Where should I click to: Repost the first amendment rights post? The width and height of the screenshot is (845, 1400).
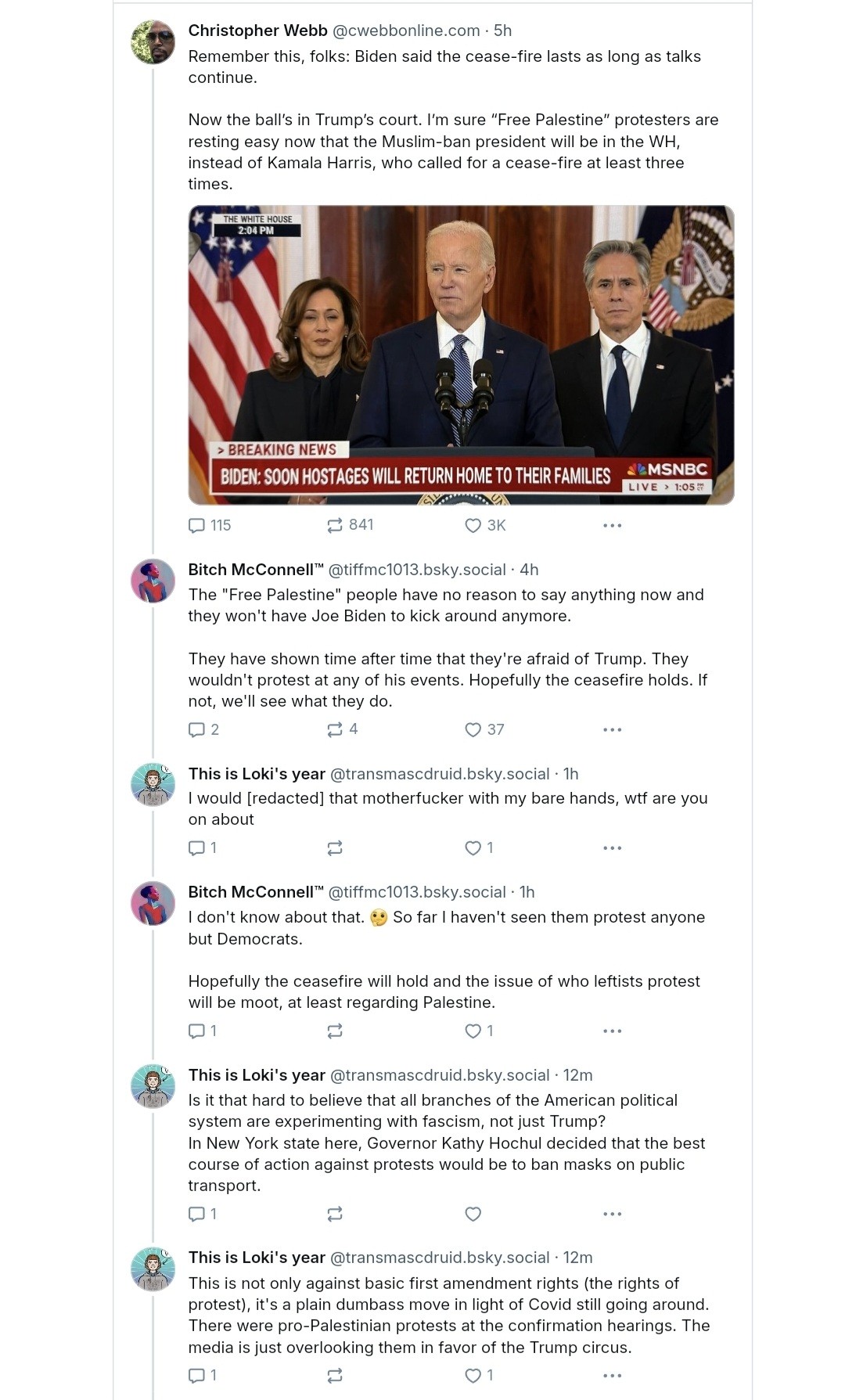click(x=335, y=1375)
